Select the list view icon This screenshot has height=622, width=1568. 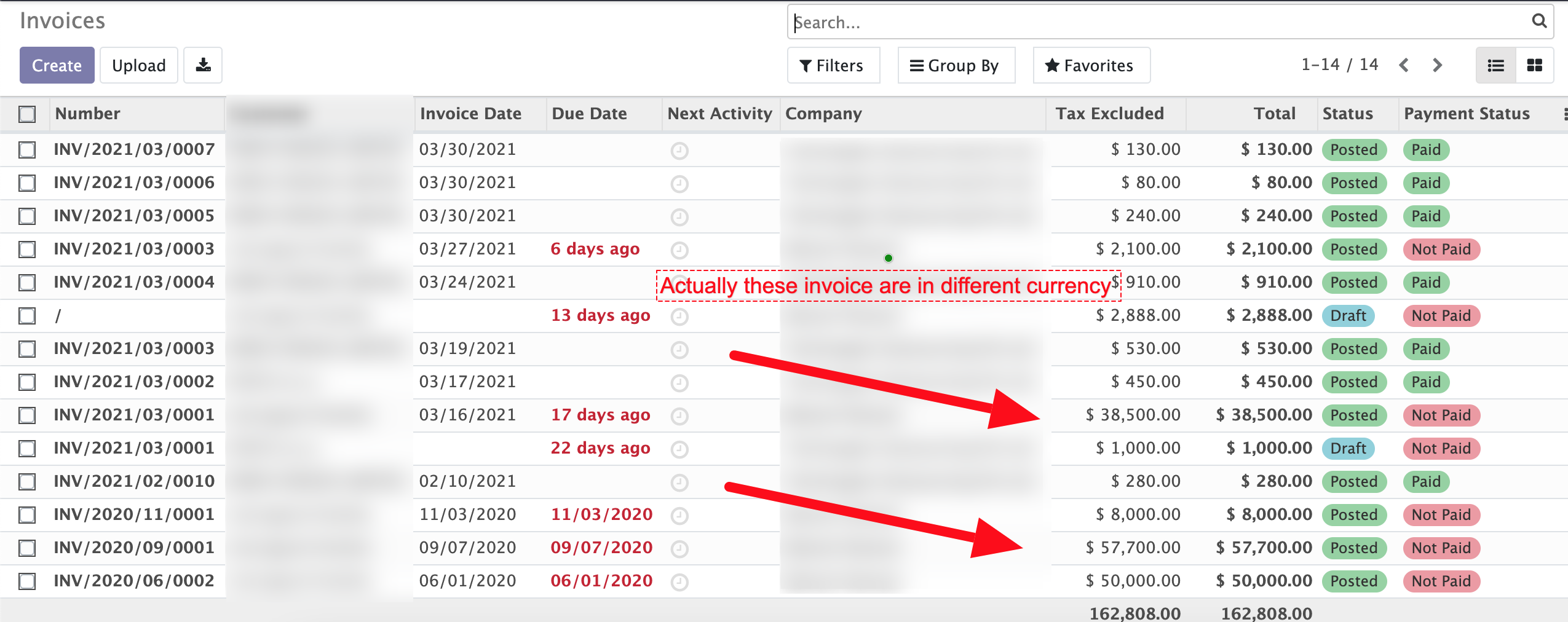click(1495, 65)
